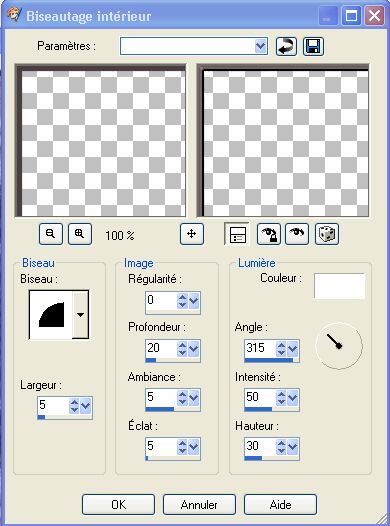Toggle the show/hide previews button
Screen dimensions: 390x526
click(237, 234)
